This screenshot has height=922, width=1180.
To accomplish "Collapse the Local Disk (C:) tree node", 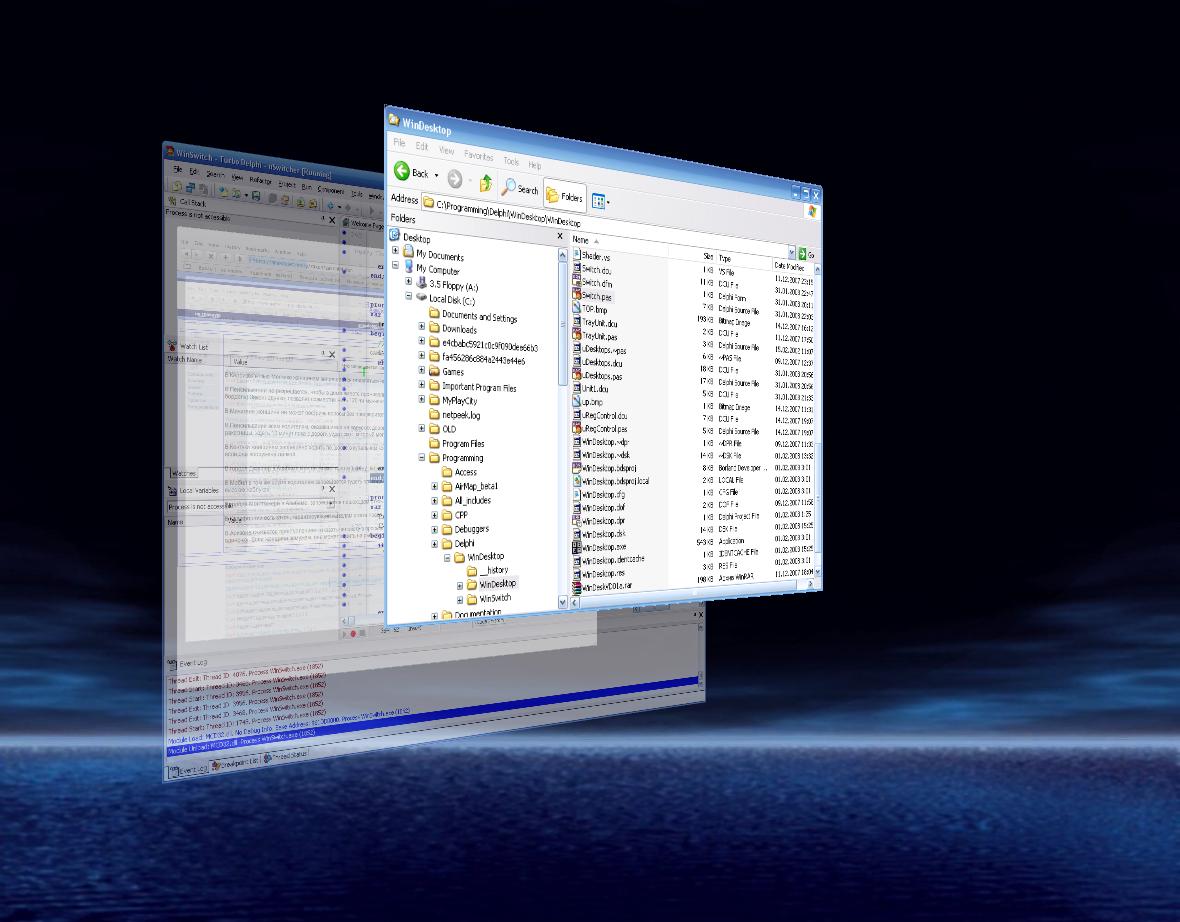I will point(409,297).
